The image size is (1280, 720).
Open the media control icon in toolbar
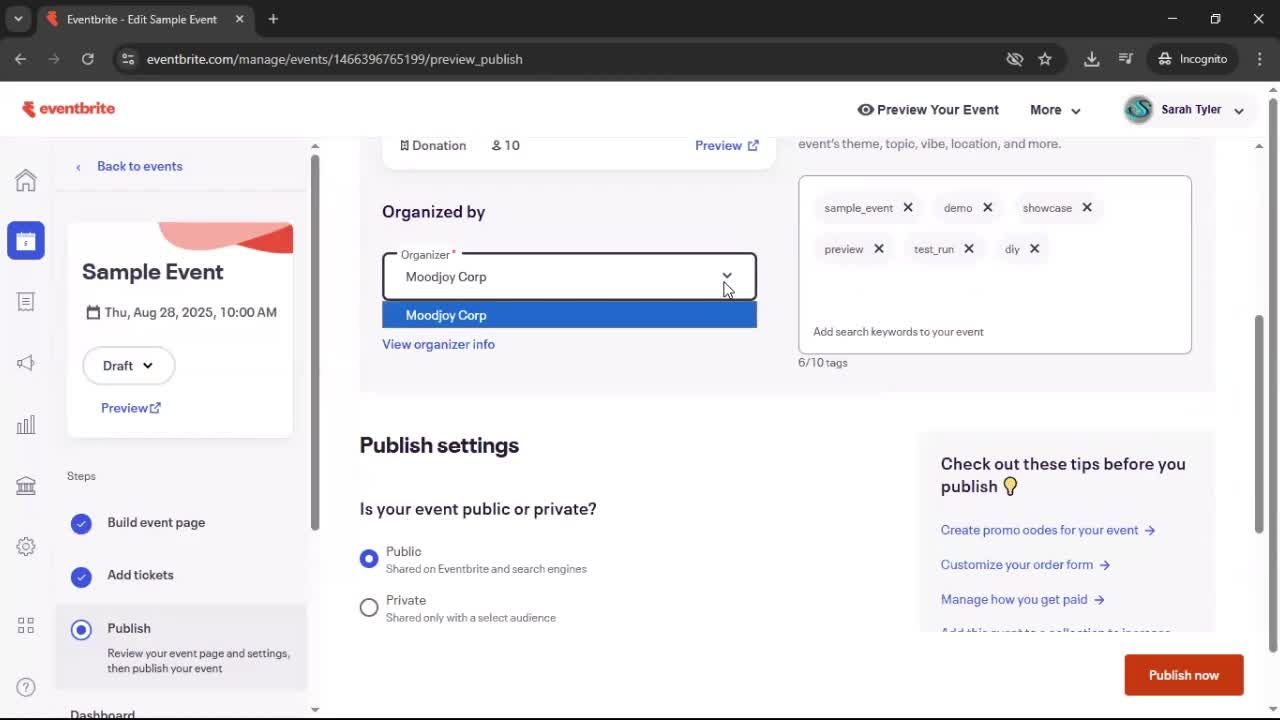[1126, 59]
